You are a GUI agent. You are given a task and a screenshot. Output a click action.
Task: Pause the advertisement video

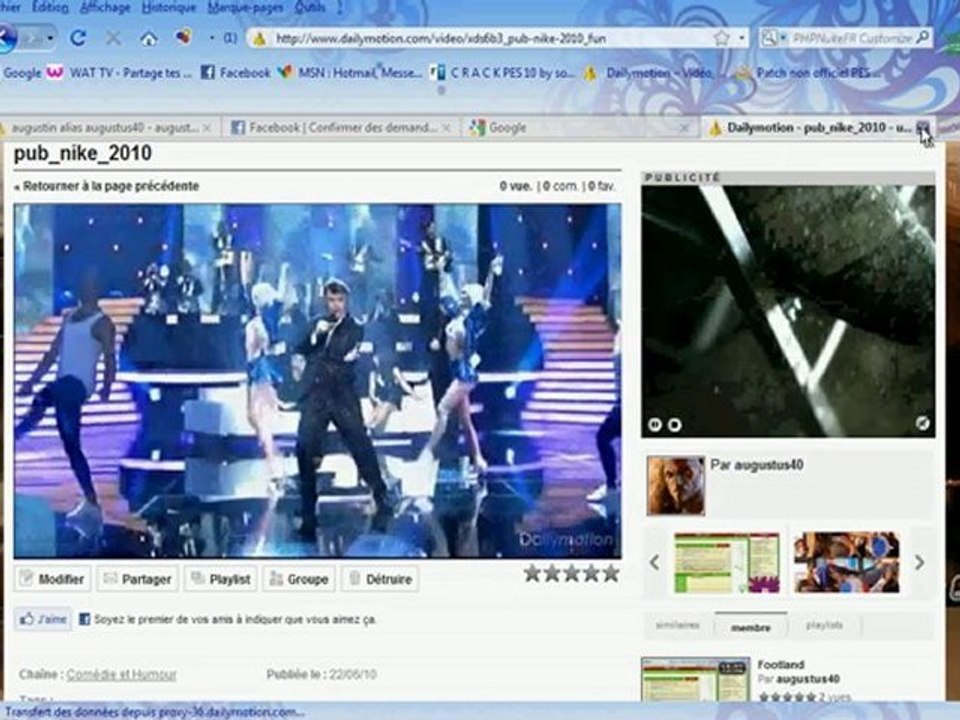click(655, 424)
